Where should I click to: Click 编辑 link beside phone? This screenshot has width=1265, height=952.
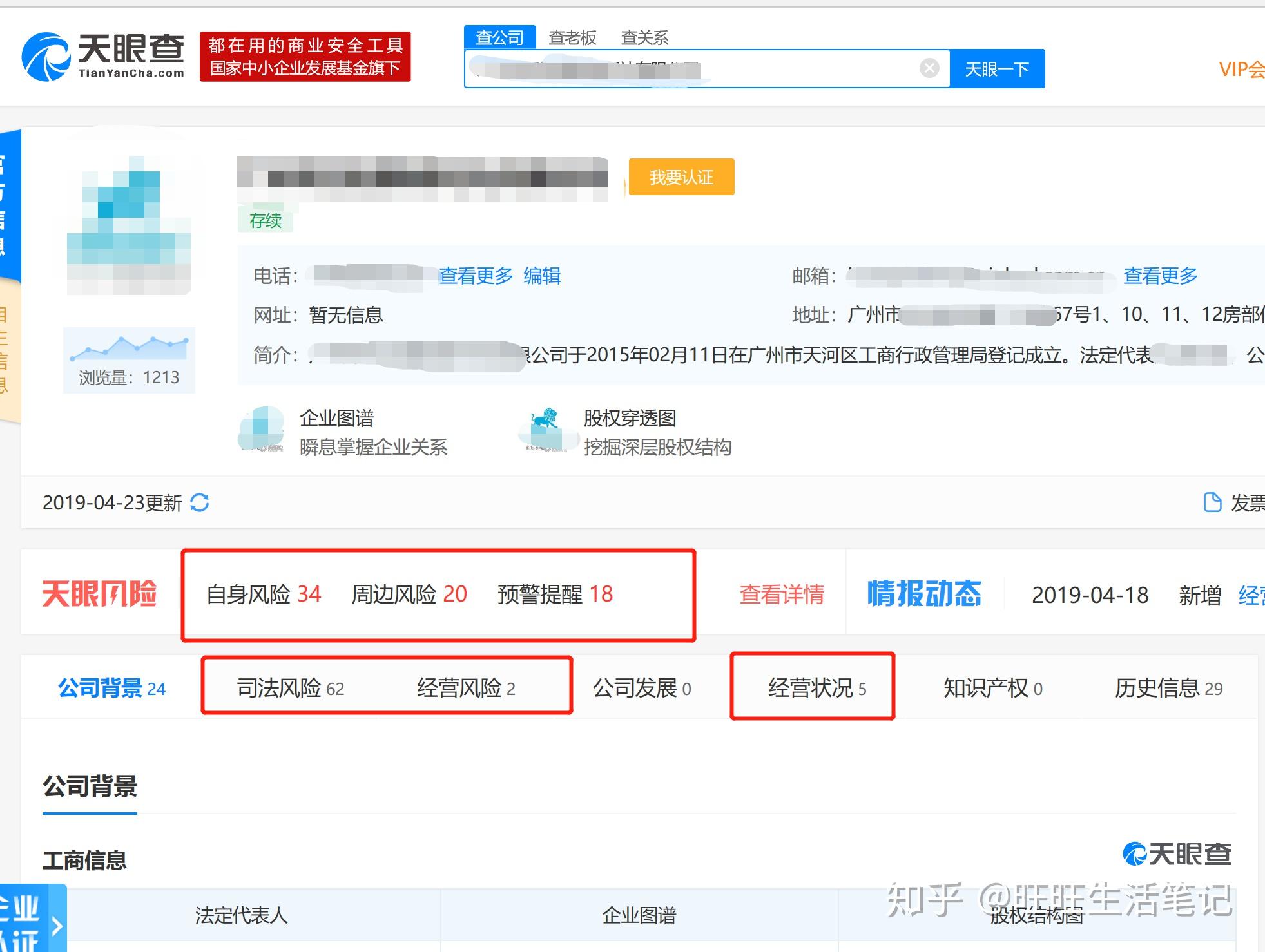click(542, 276)
